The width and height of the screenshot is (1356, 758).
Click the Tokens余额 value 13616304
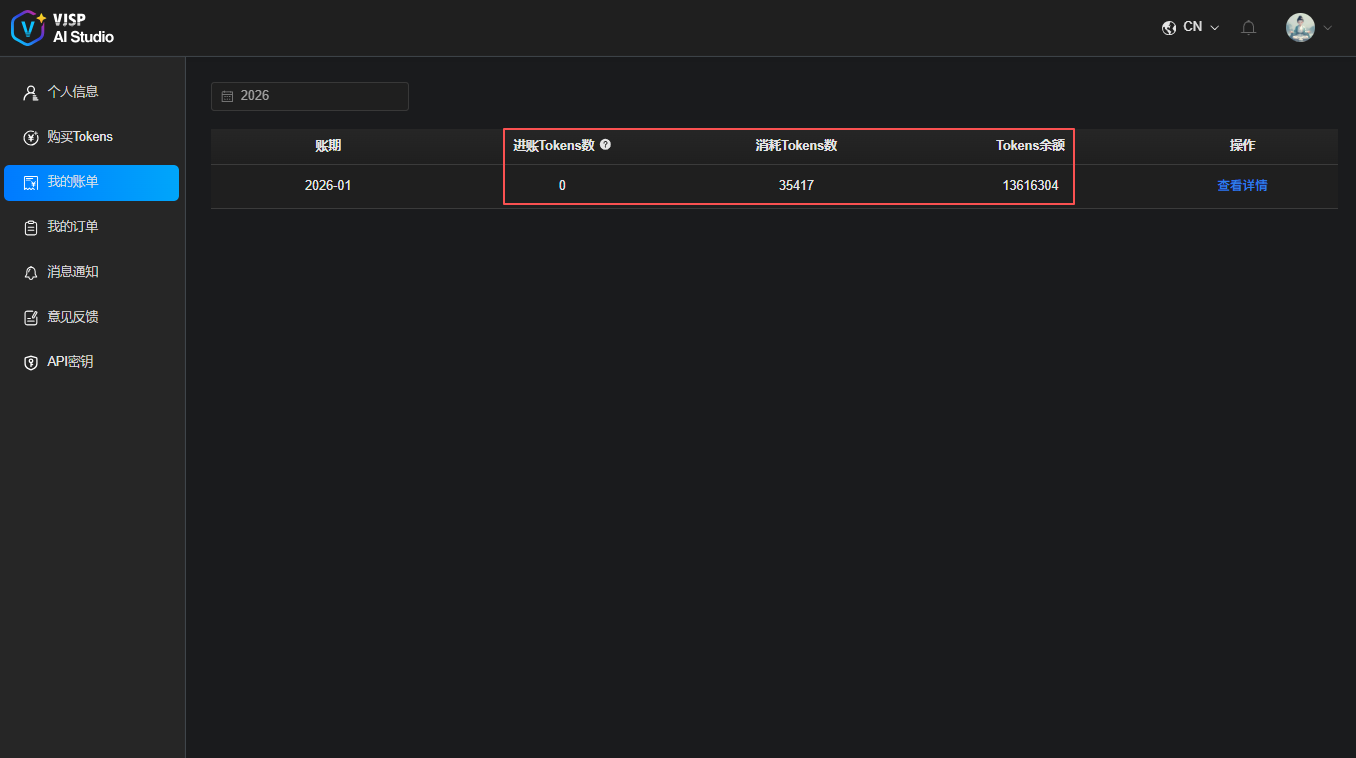click(x=1030, y=186)
